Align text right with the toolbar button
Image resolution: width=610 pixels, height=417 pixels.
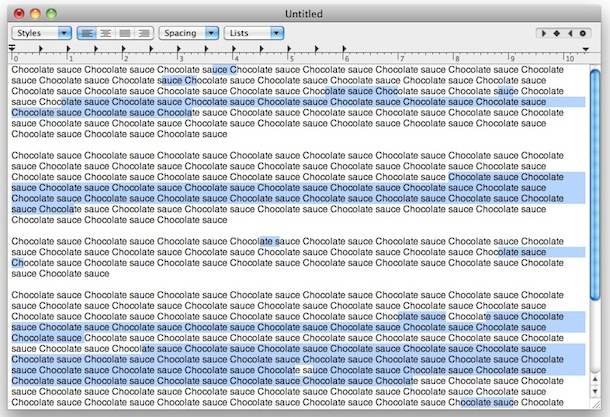[144, 33]
